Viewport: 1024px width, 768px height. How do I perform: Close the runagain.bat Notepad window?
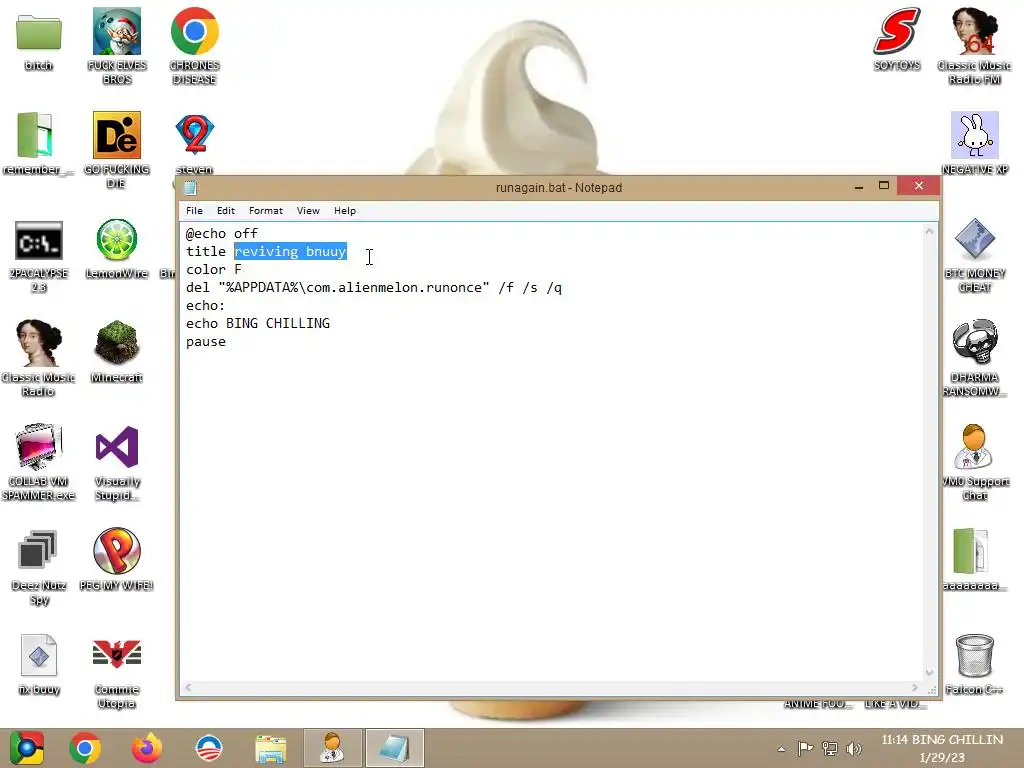click(919, 185)
